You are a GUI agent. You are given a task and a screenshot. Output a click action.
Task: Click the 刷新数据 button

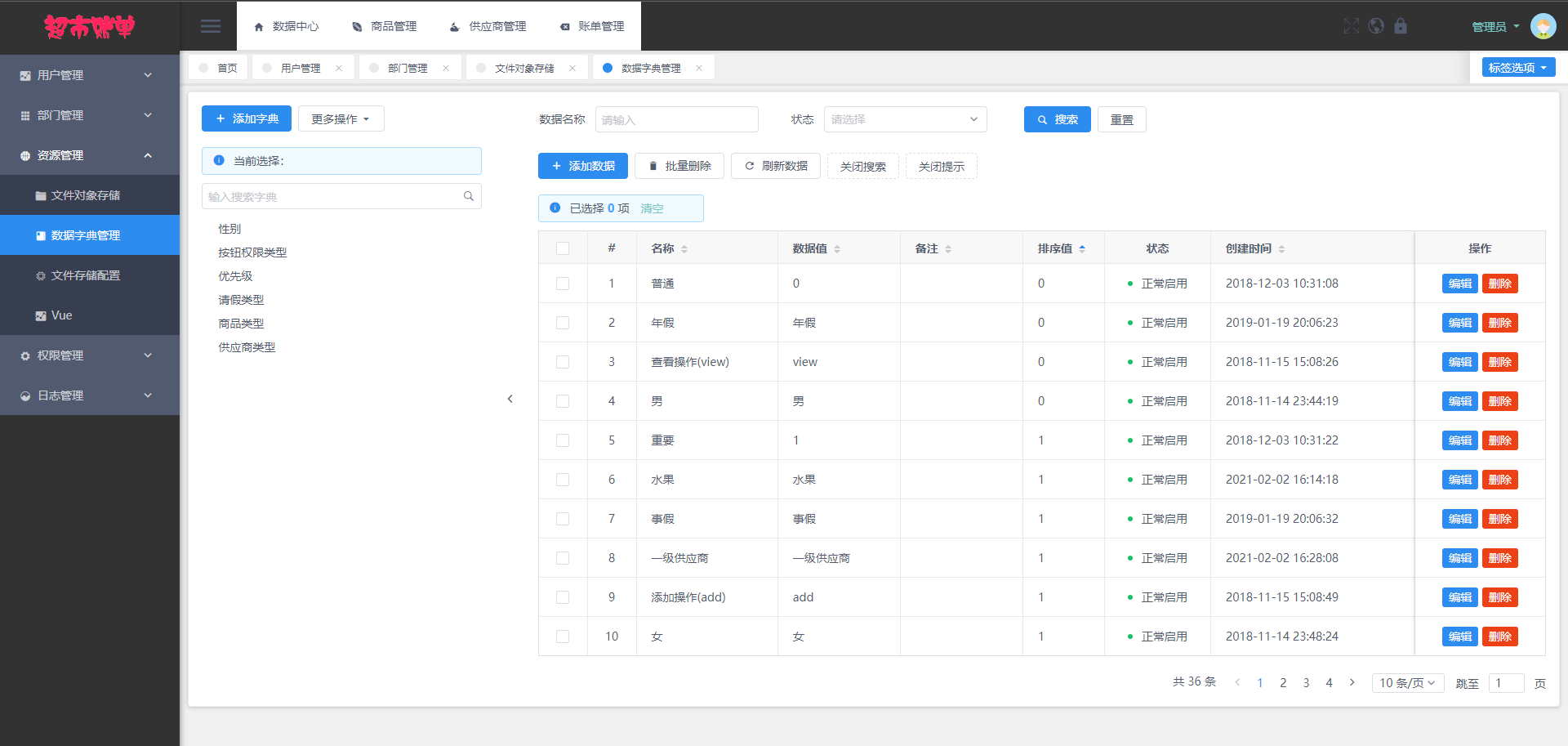point(776,166)
